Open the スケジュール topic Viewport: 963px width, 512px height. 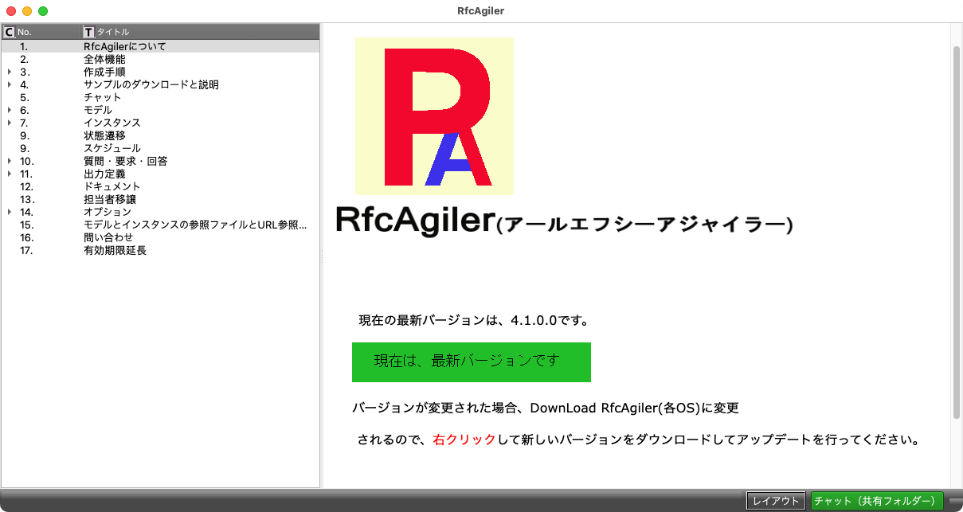(x=112, y=149)
